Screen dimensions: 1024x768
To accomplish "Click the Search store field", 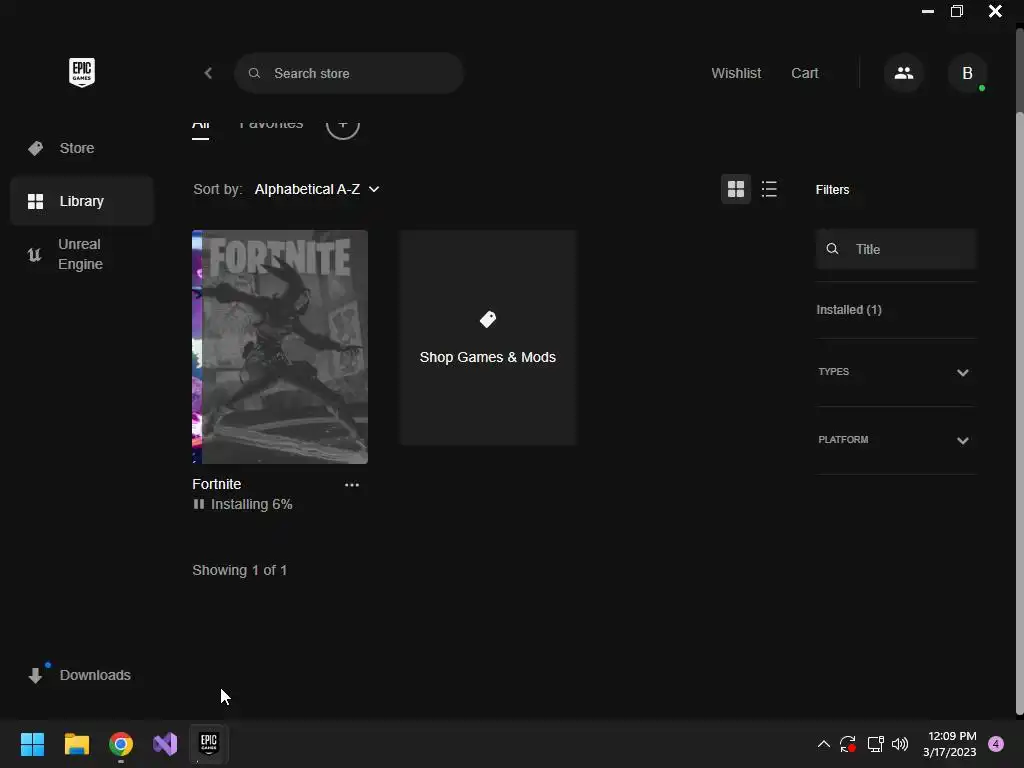I will tap(349, 73).
